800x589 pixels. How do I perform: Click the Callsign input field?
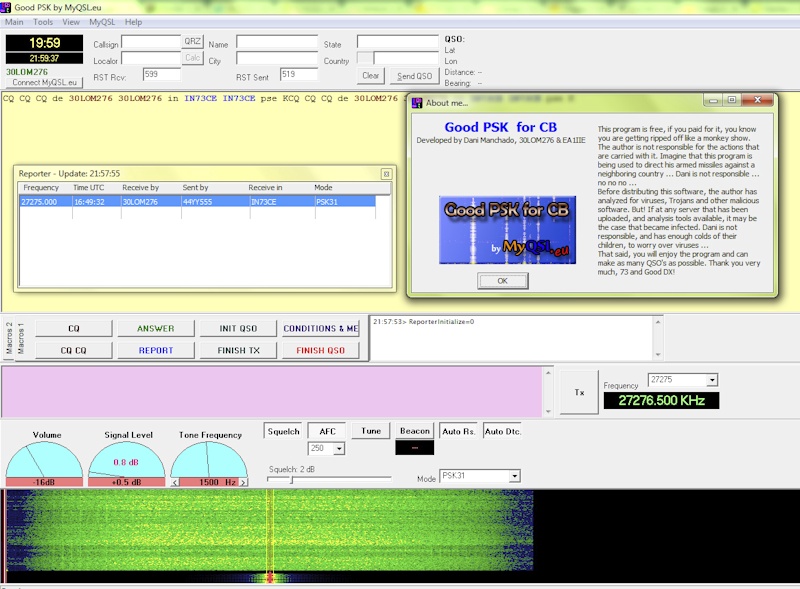click(152, 42)
